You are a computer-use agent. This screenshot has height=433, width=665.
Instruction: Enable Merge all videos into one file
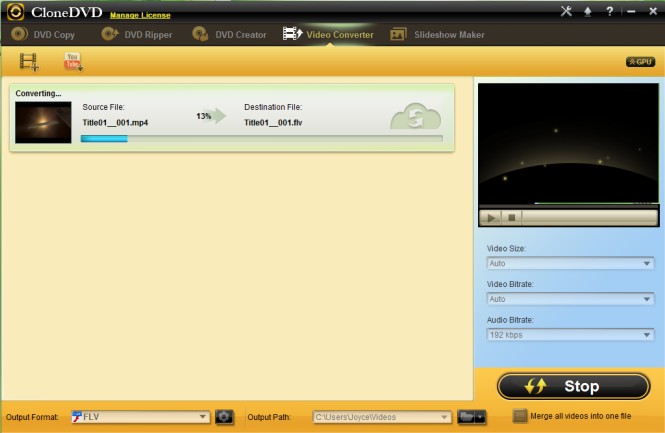(x=520, y=416)
